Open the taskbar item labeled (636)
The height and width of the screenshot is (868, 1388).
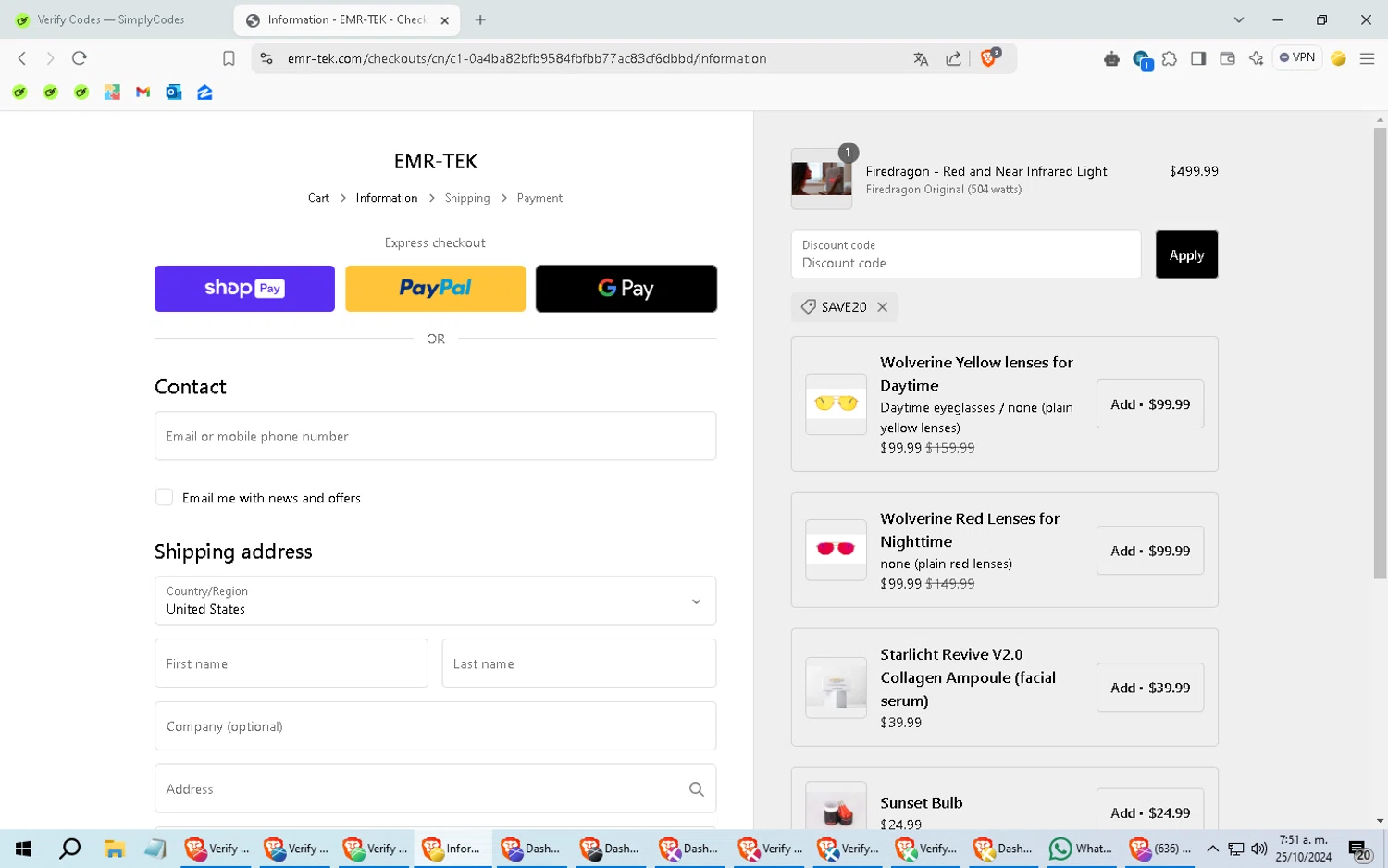1160,849
